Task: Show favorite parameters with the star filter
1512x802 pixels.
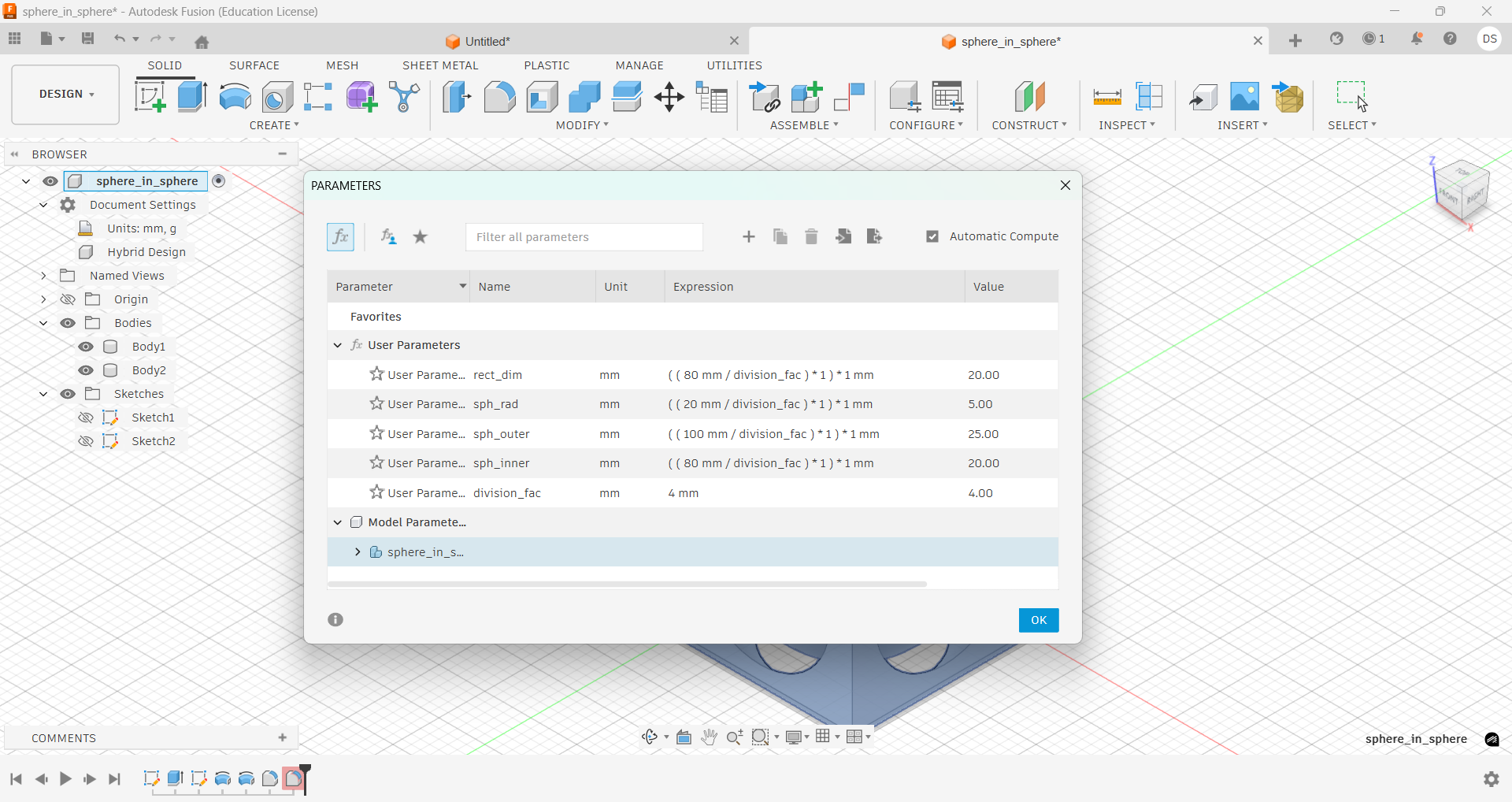Action: click(421, 236)
